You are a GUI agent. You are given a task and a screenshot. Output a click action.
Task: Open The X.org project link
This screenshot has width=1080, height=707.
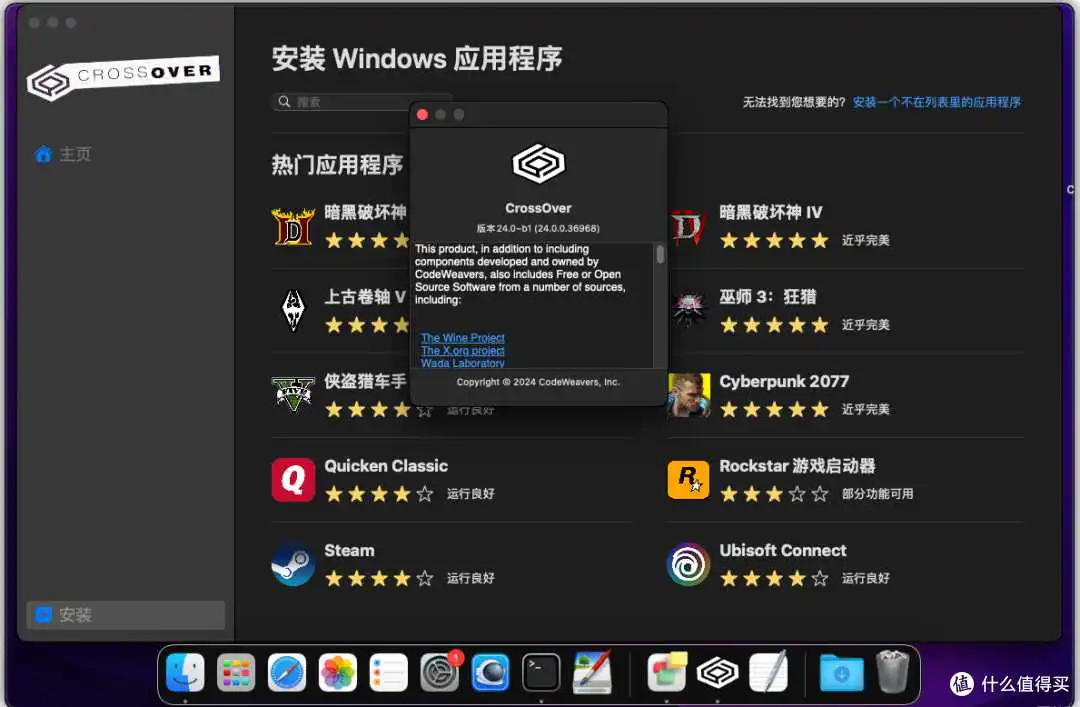pos(463,351)
